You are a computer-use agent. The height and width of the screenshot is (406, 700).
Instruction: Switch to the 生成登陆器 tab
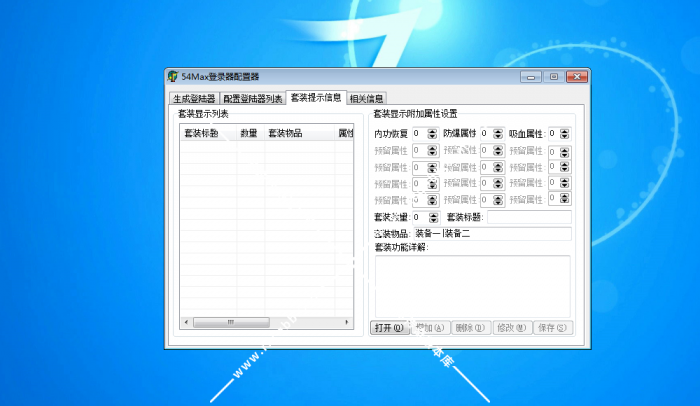(x=194, y=99)
